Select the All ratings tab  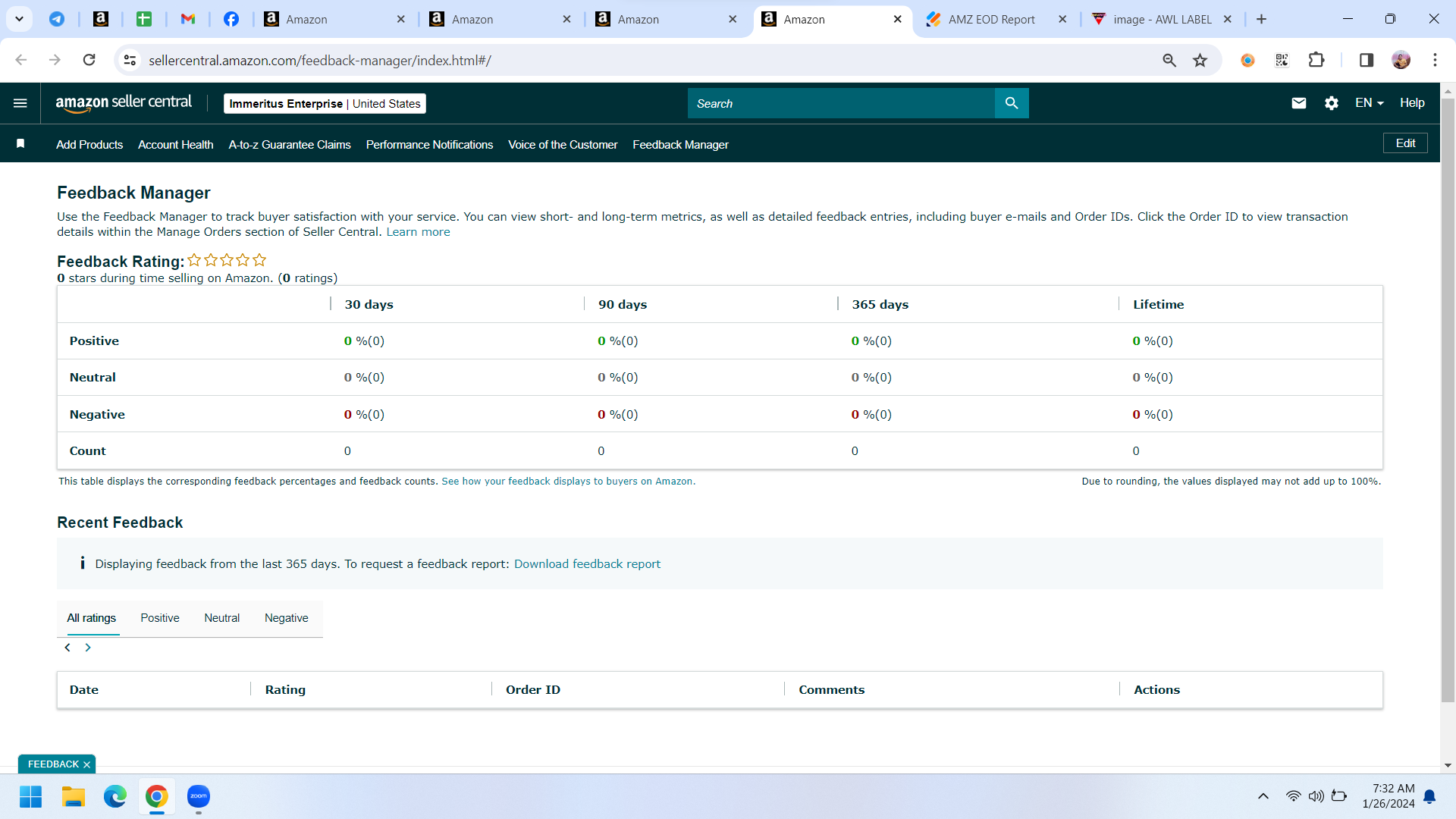click(x=92, y=618)
